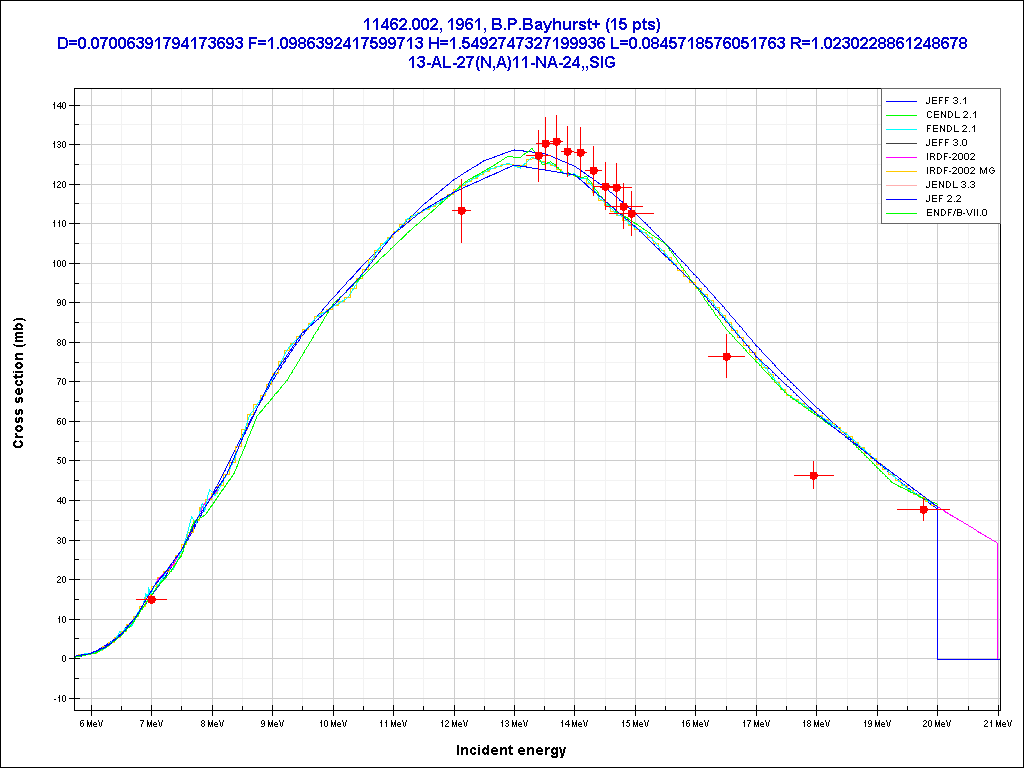Click the 13 MeV x-axis tick label
This screenshot has width=1024, height=768.
point(514,722)
